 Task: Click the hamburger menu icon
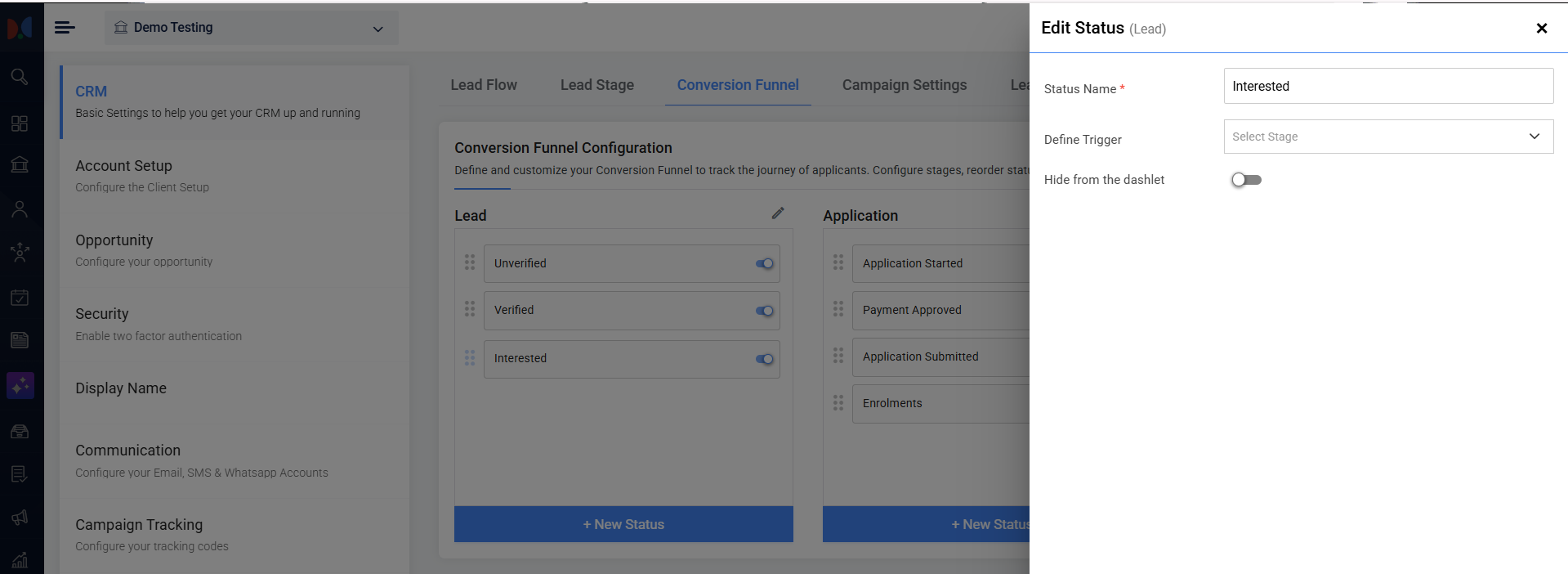coord(65,28)
